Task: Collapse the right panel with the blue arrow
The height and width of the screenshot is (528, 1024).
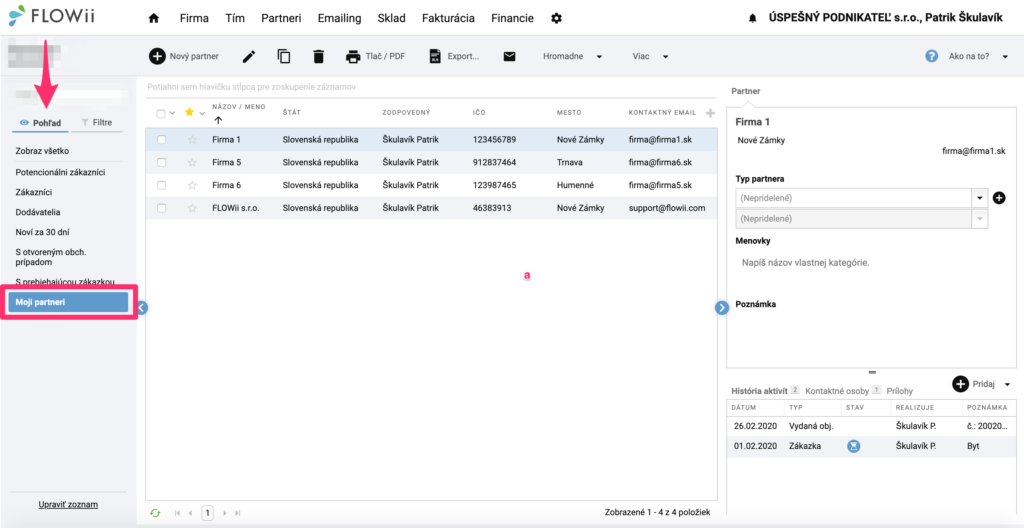Action: coord(722,308)
